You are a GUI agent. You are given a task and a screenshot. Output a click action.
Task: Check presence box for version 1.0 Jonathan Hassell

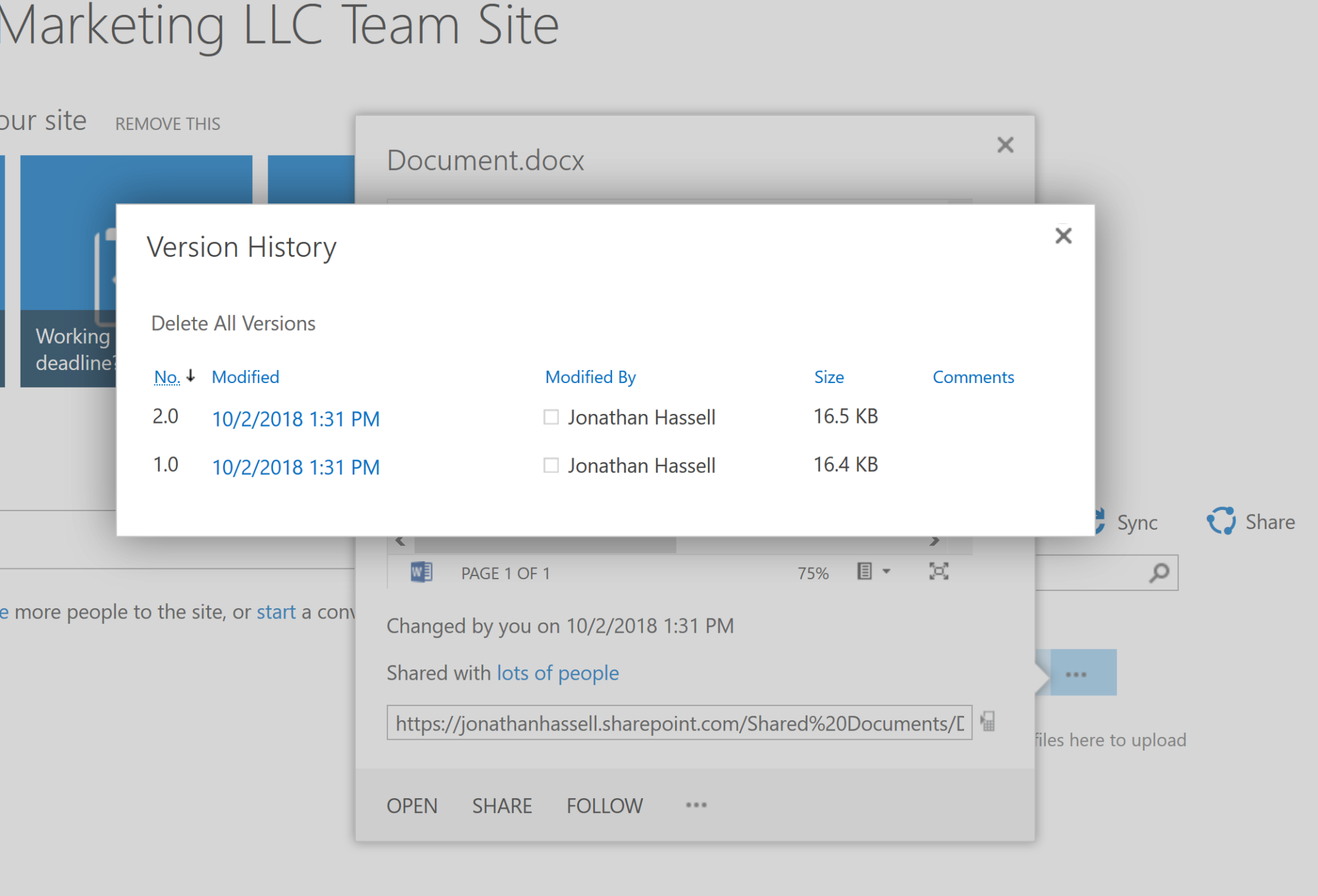[551, 465]
